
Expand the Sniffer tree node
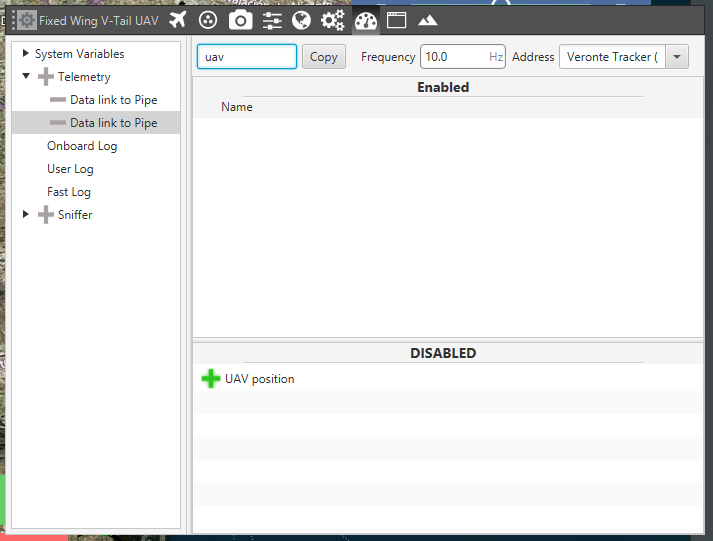[x=25, y=214]
